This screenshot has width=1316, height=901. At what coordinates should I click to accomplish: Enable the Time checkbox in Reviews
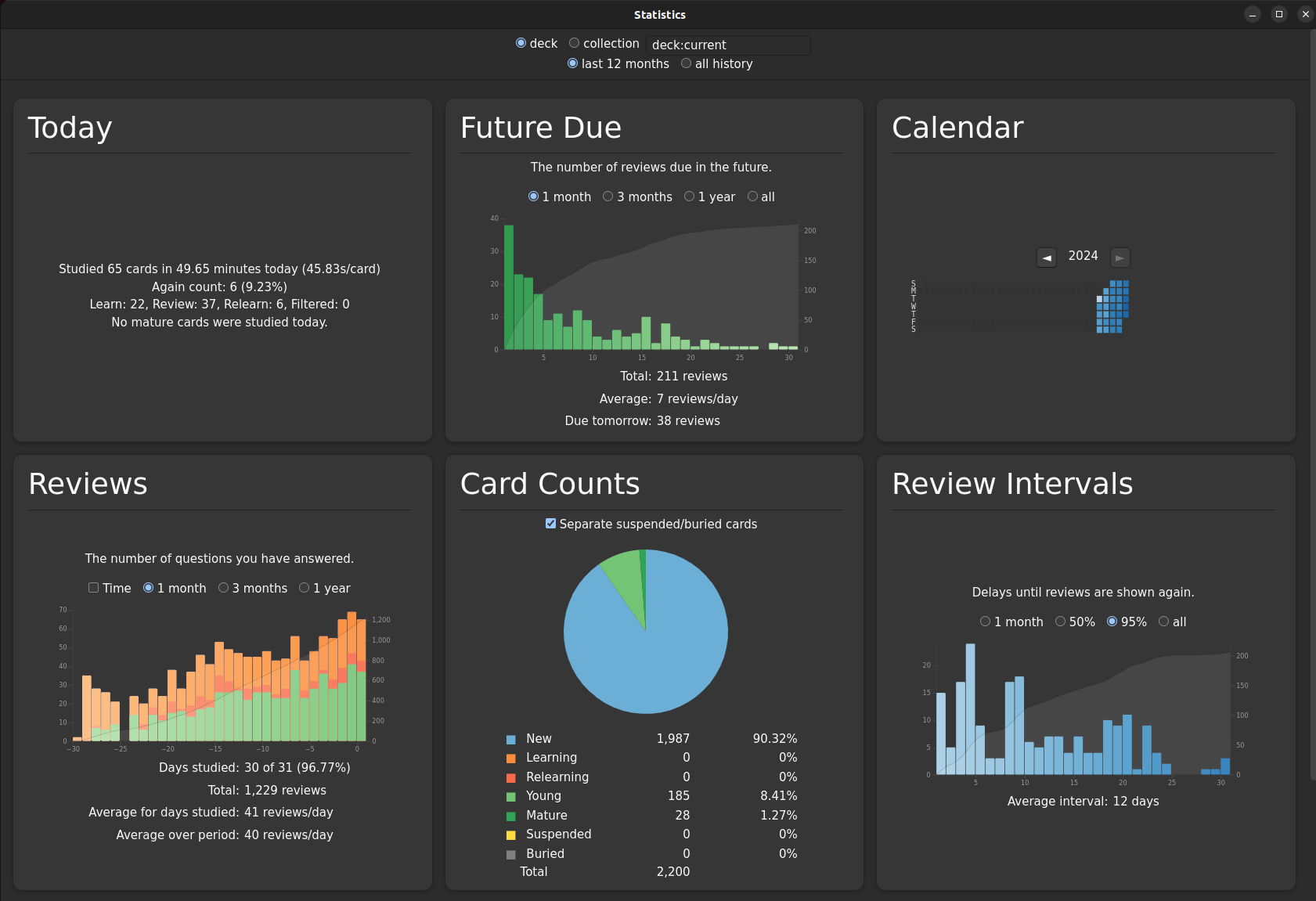tap(94, 588)
